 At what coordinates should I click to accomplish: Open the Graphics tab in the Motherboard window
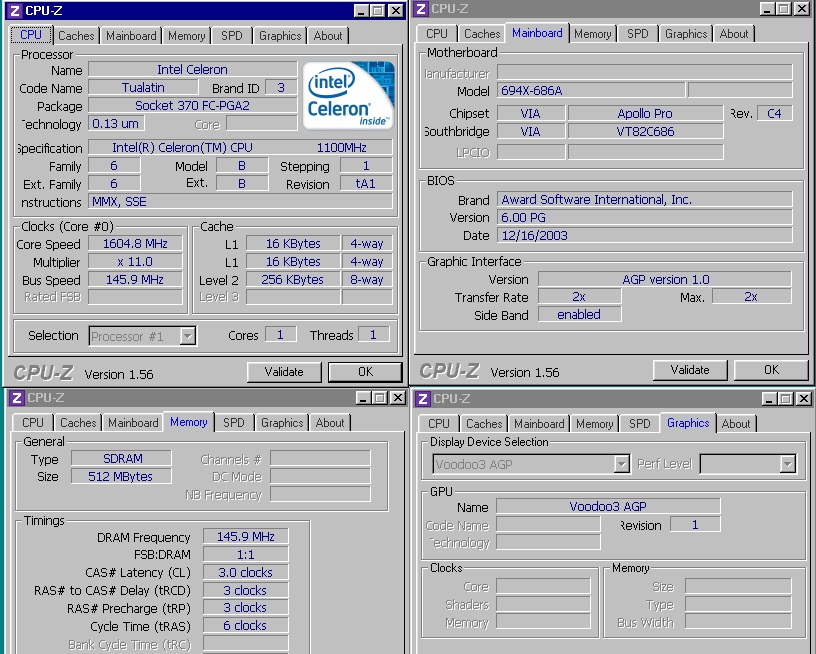point(686,34)
